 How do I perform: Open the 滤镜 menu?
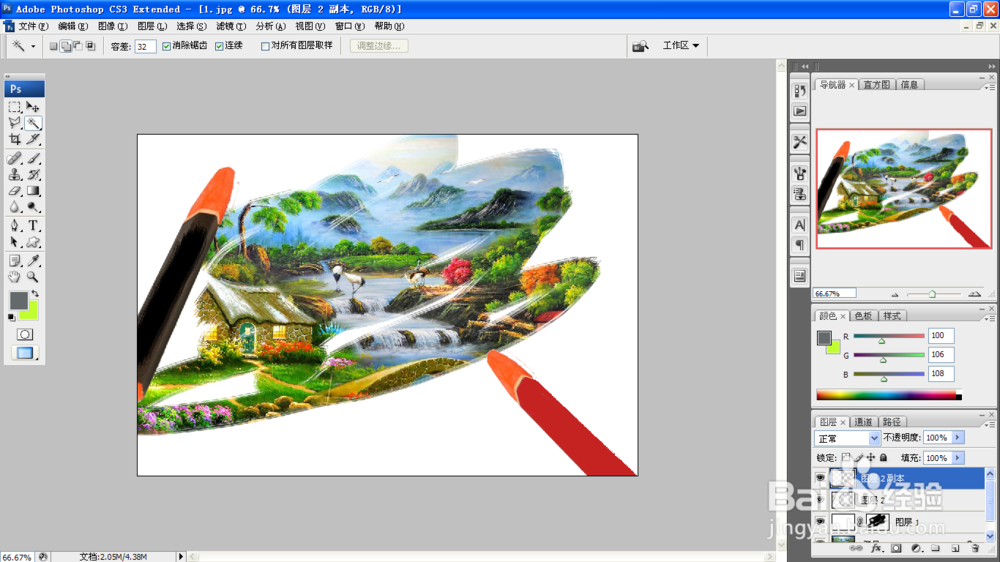click(x=231, y=26)
